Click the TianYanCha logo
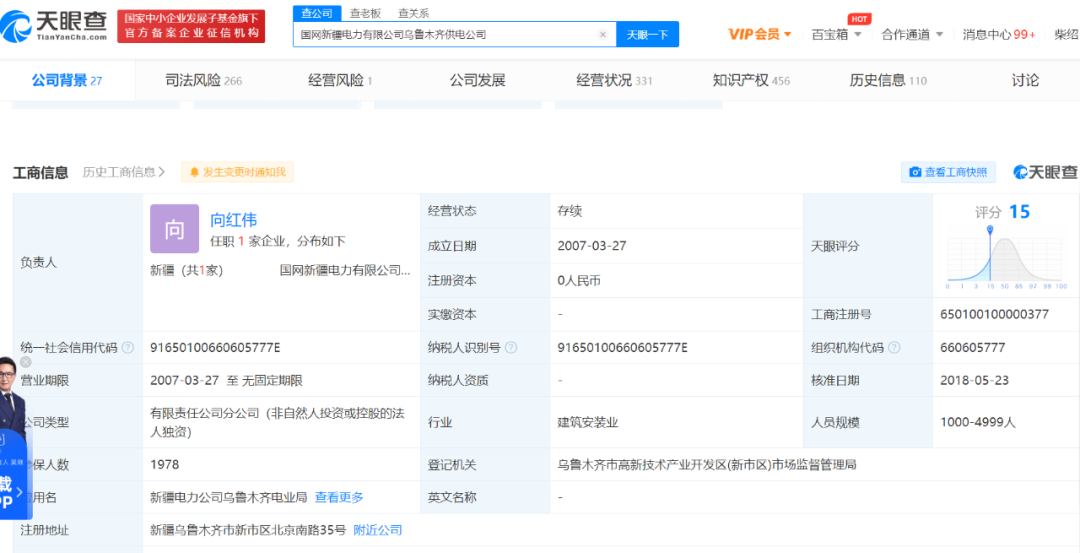Image resolution: width=1080 pixels, height=553 pixels. (57, 25)
